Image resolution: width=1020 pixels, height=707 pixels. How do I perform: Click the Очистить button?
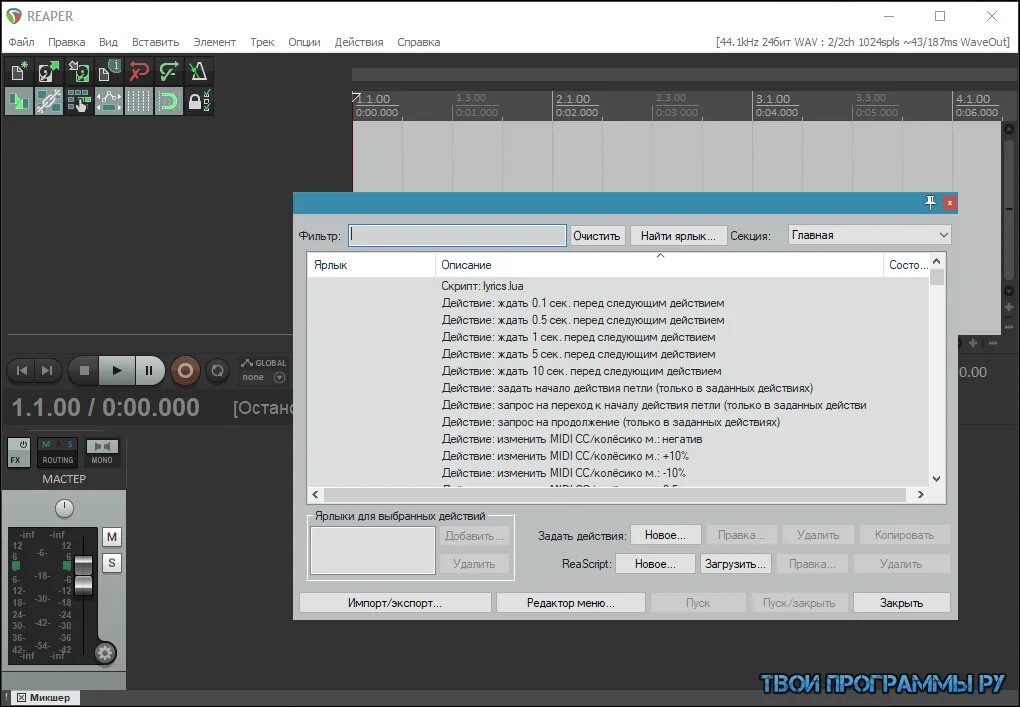(x=597, y=235)
